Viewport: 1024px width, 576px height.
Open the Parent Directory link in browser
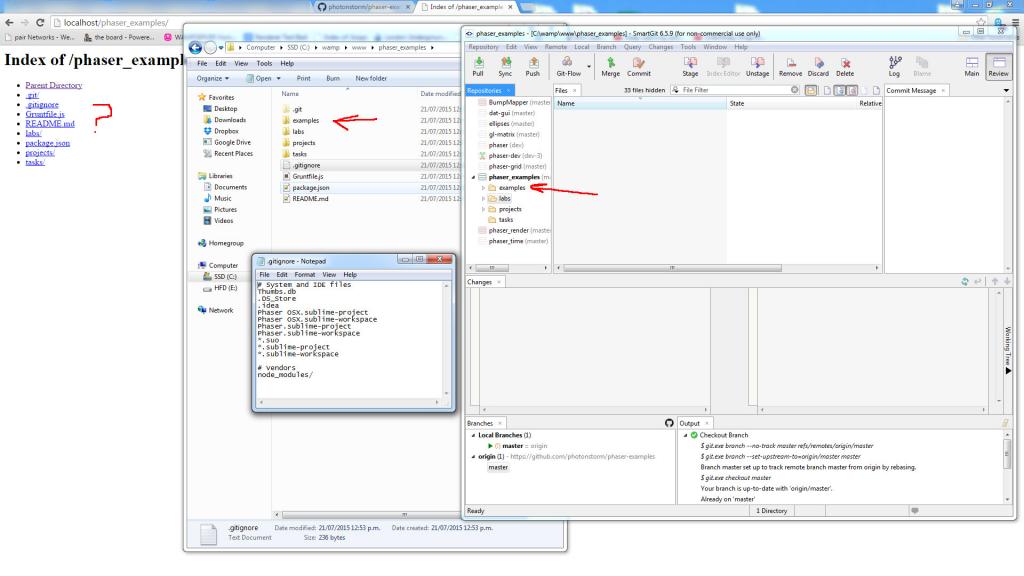coord(54,85)
